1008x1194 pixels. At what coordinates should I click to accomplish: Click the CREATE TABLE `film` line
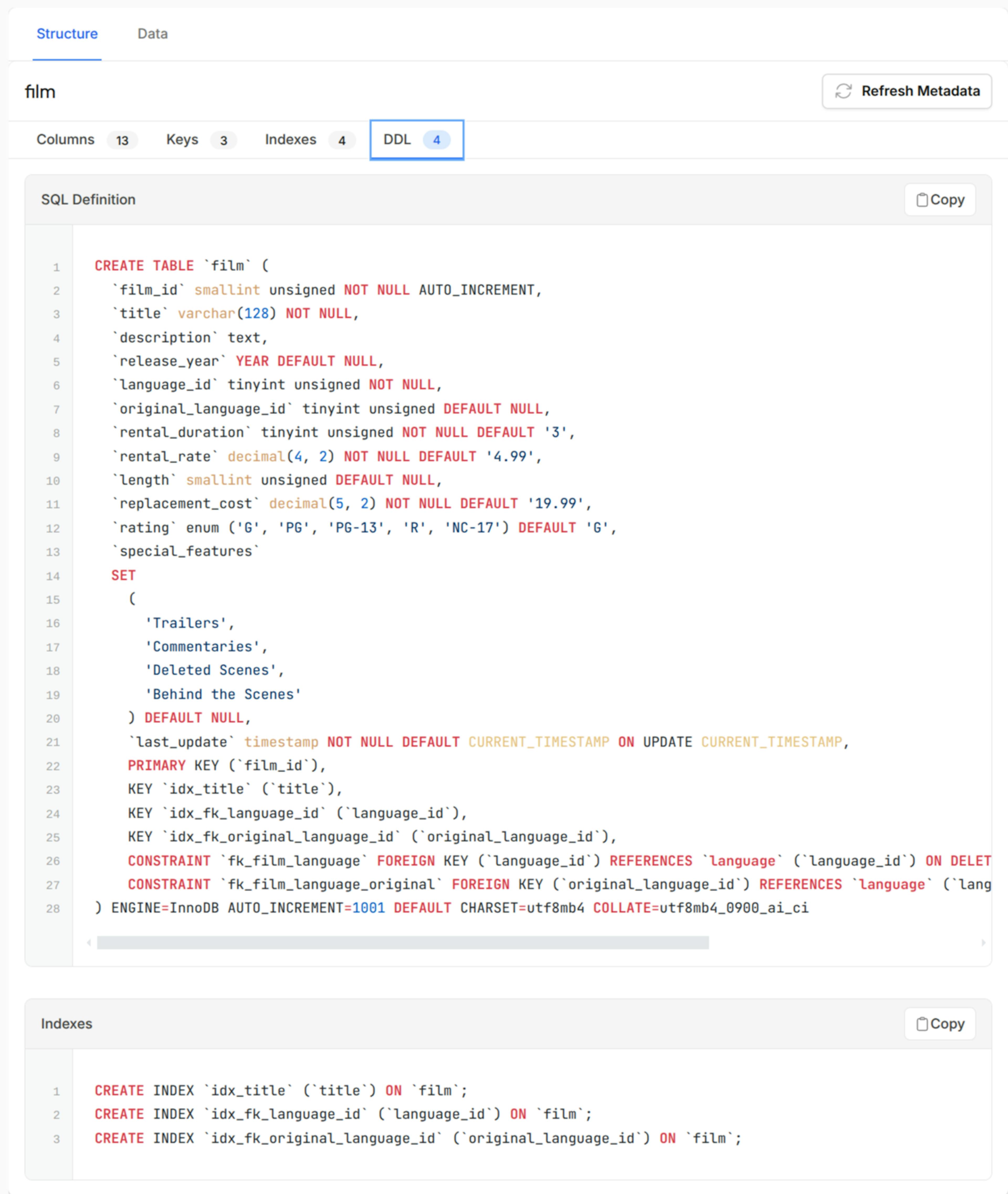click(x=181, y=266)
